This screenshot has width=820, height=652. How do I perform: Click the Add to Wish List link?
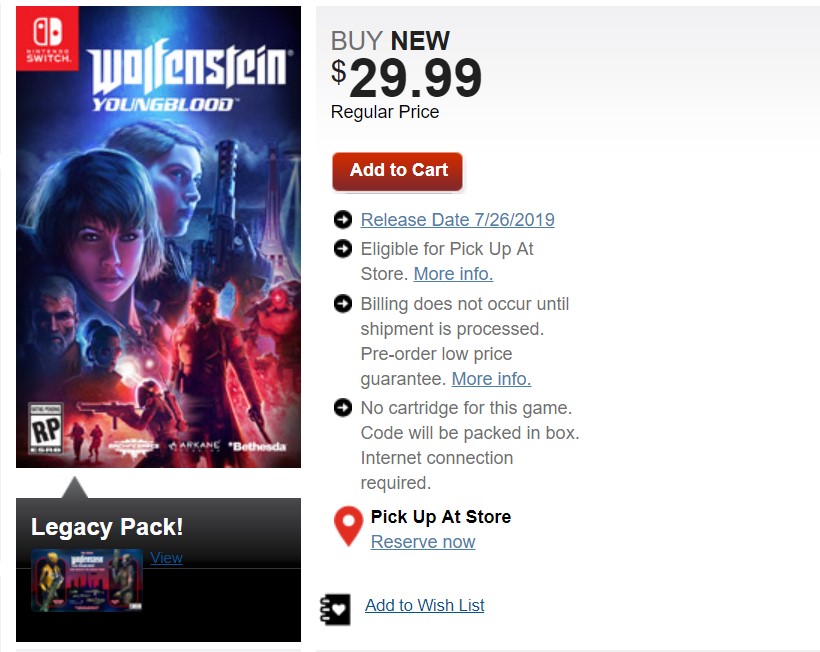tap(424, 605)
